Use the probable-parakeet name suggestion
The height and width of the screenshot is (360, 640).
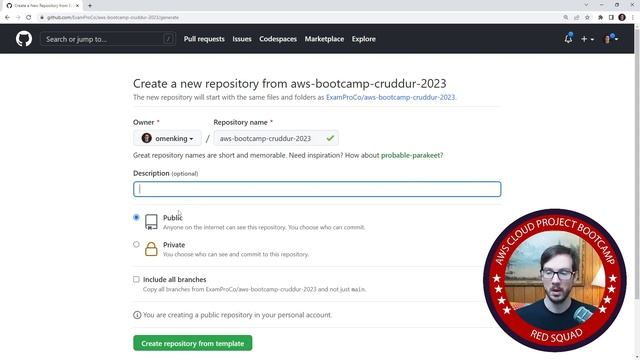pos(411,155)
